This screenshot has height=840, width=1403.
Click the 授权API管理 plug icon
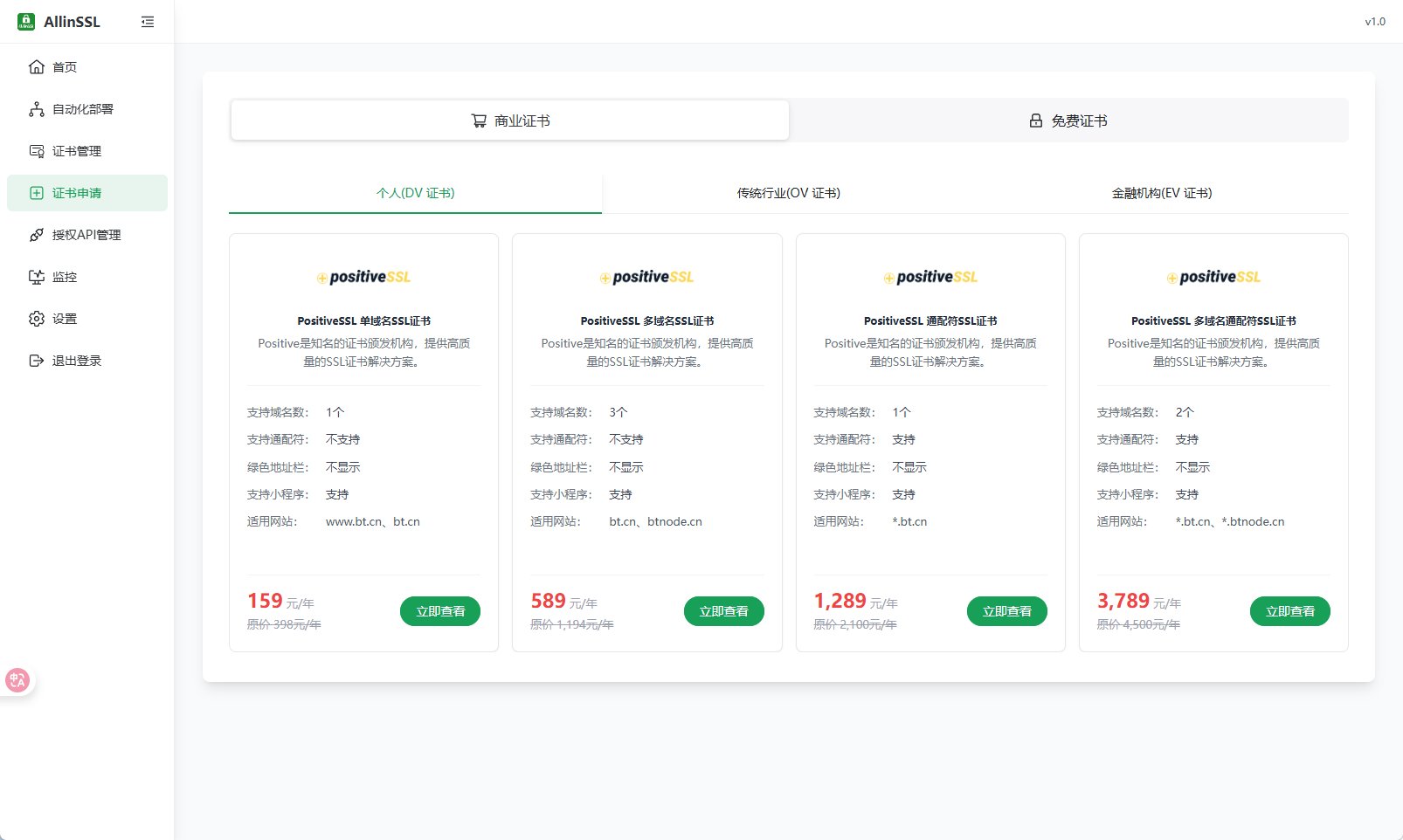point(37,235)
